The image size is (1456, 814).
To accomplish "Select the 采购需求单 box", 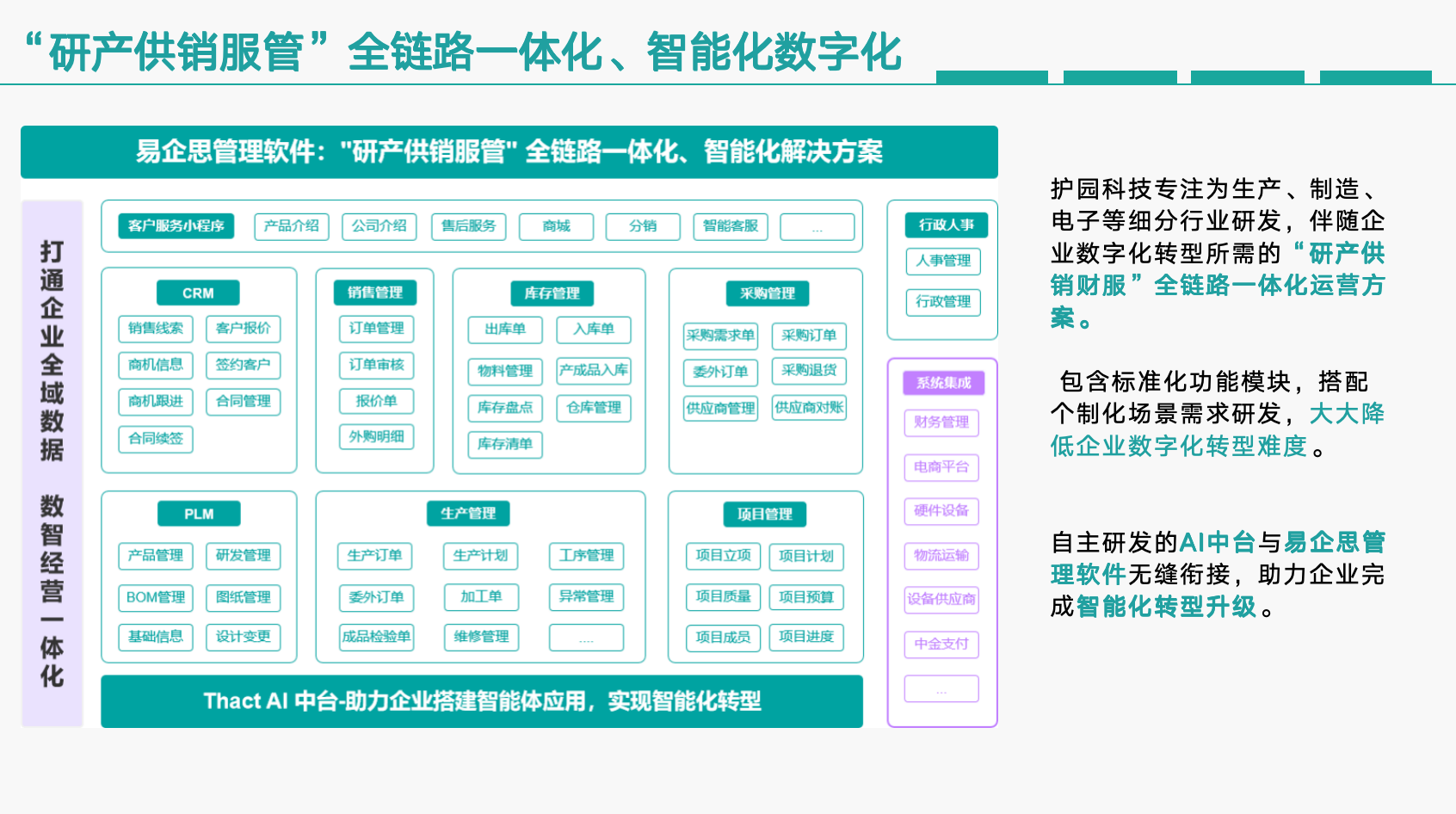I will click(721, 336).
